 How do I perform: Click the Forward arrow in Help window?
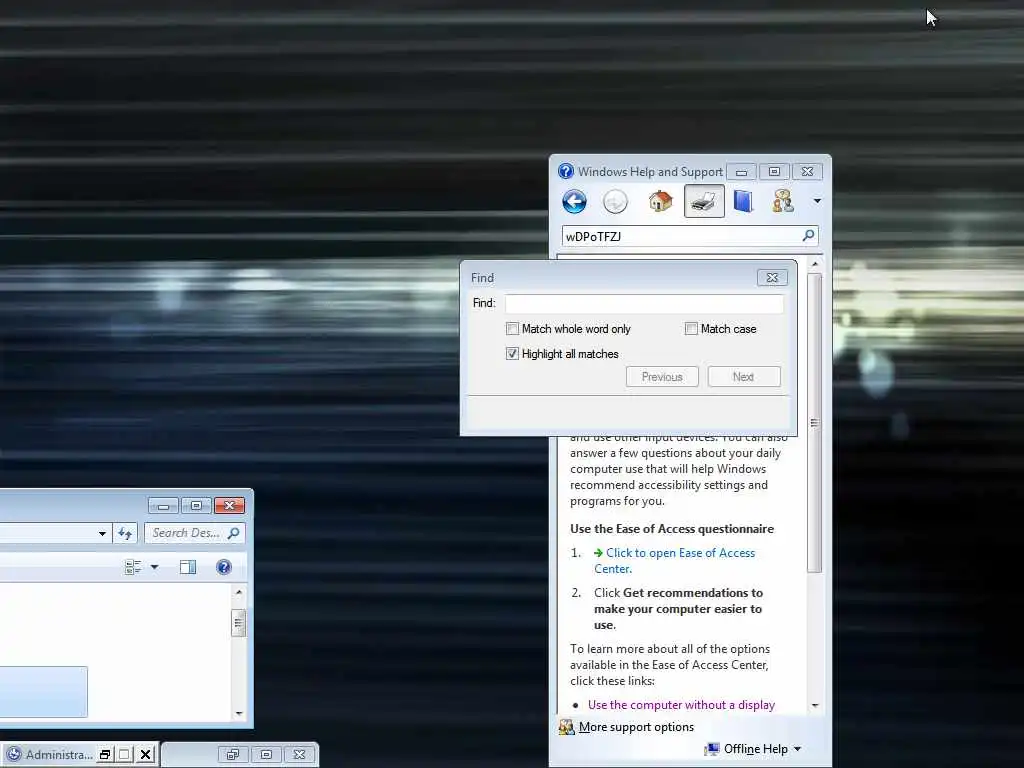pyautogui.click(x=615, y=202)
